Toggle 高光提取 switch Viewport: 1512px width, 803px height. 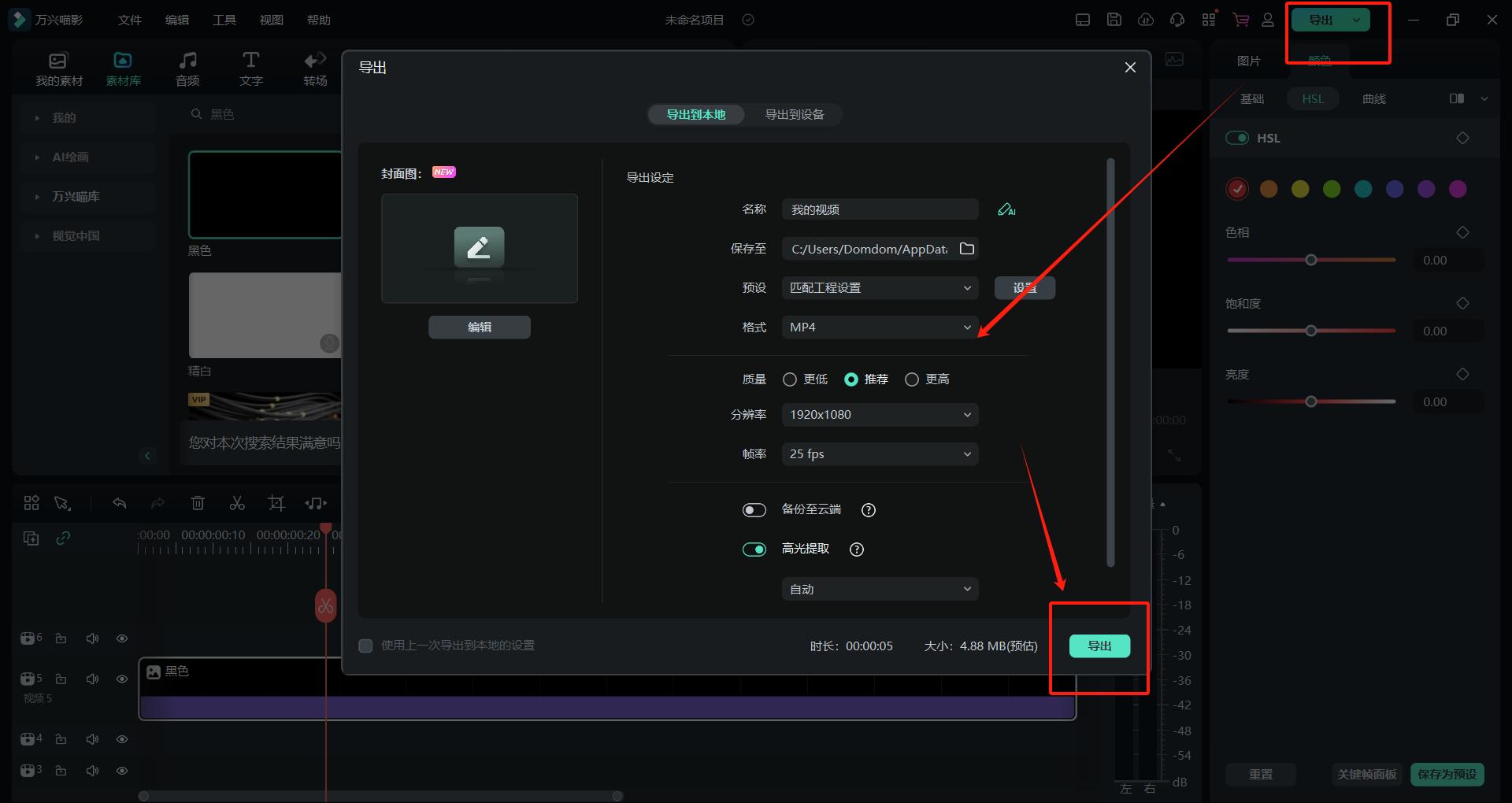[x=754, y=550]
